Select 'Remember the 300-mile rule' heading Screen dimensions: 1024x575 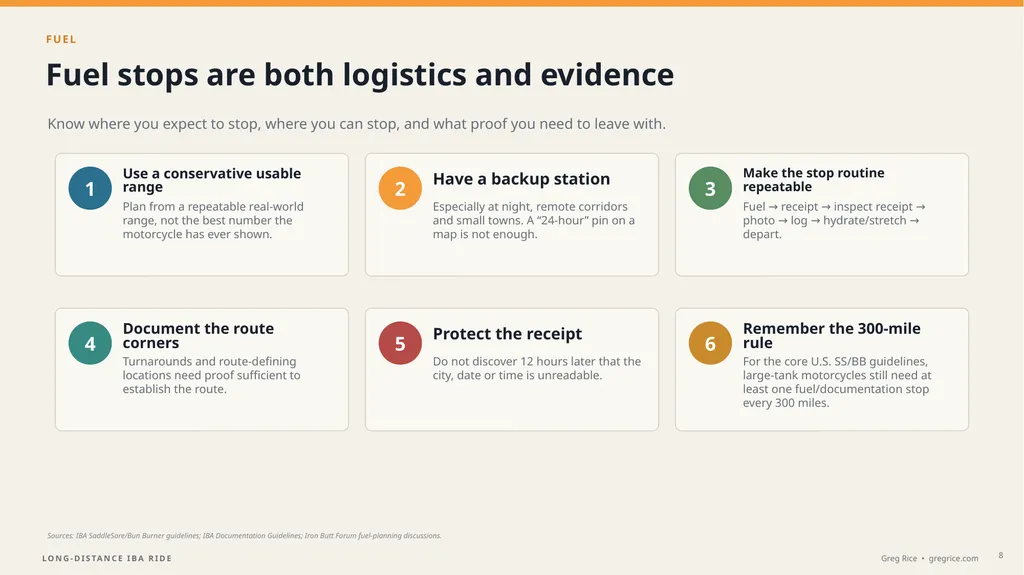[x=831, y=335]
